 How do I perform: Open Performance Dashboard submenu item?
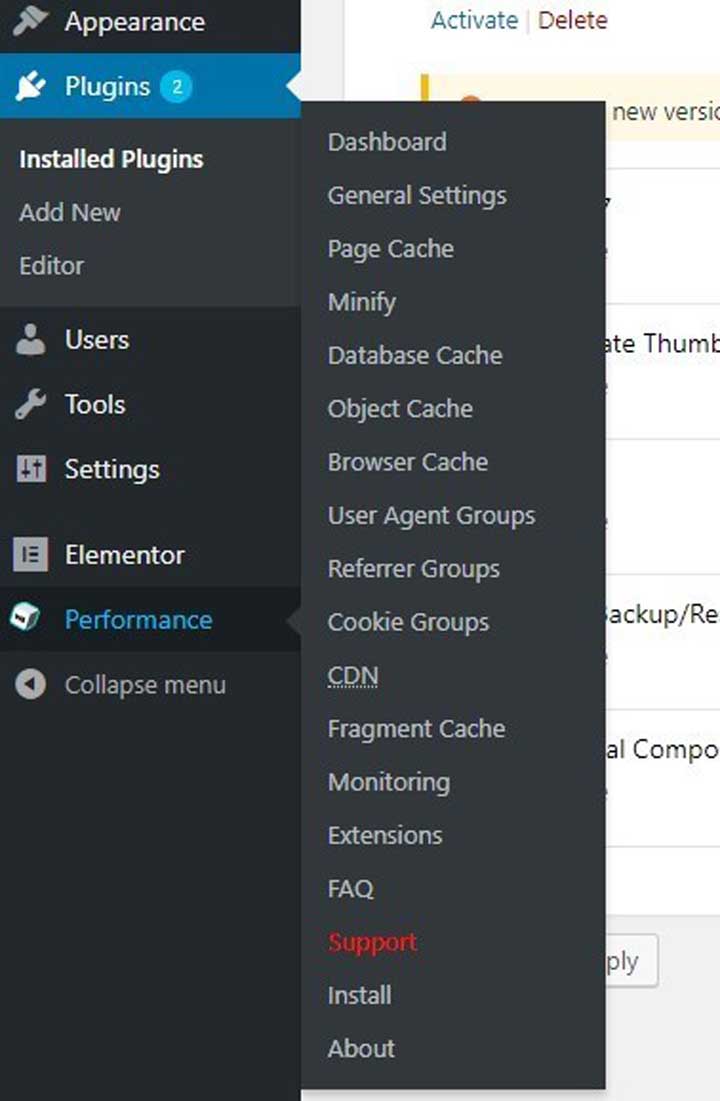[387, 142]
